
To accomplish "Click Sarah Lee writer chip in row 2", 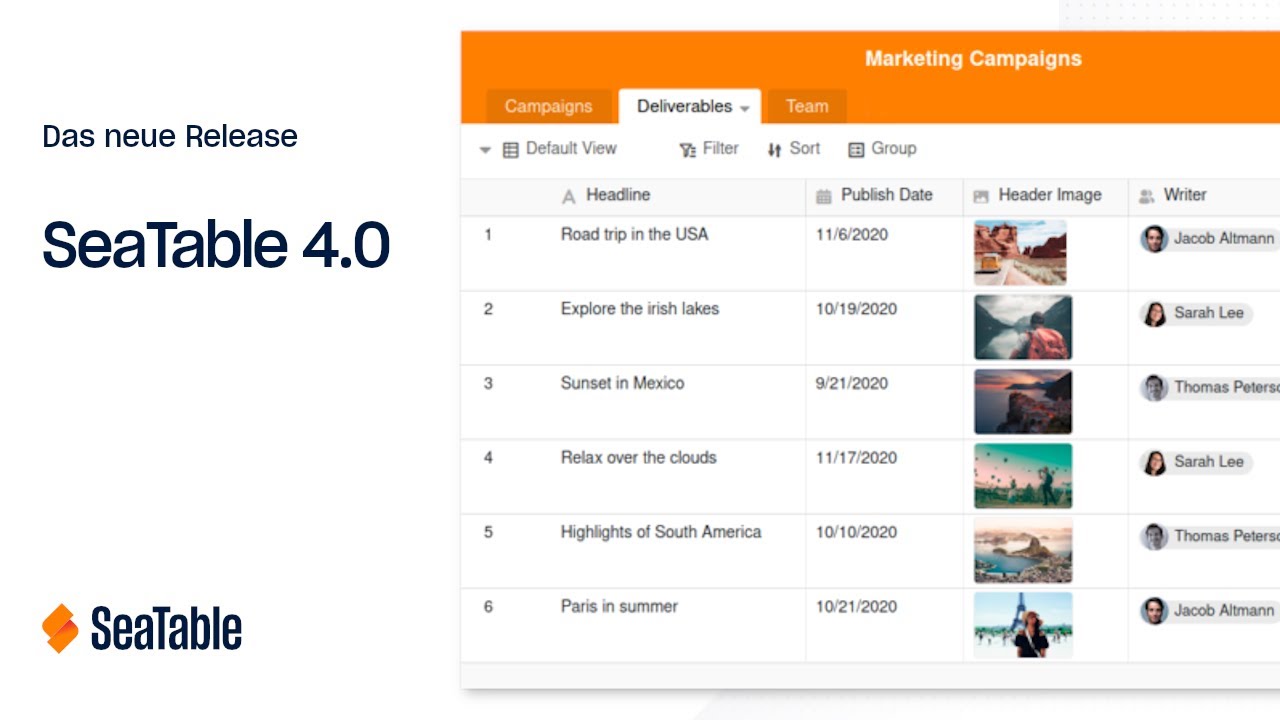I will pos(1196,313).
